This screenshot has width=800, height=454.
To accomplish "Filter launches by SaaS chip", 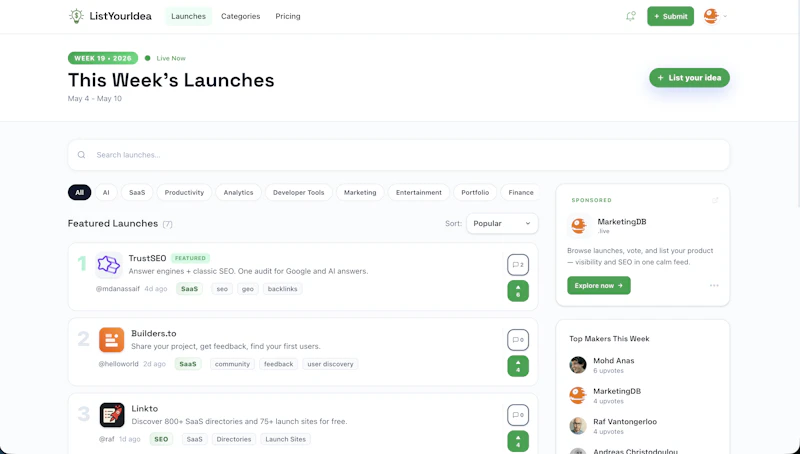I will (x=137, y=192).
